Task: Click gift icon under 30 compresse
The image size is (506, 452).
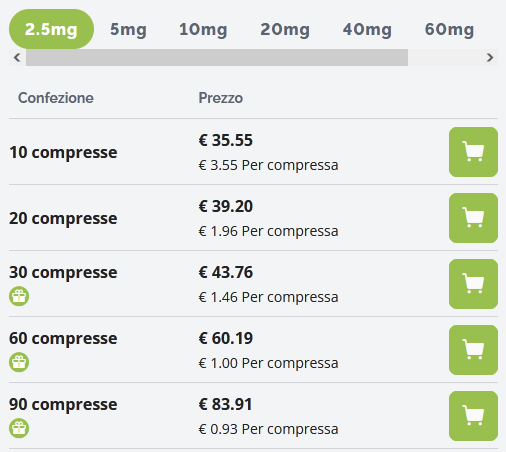Action: click(19, 296)
